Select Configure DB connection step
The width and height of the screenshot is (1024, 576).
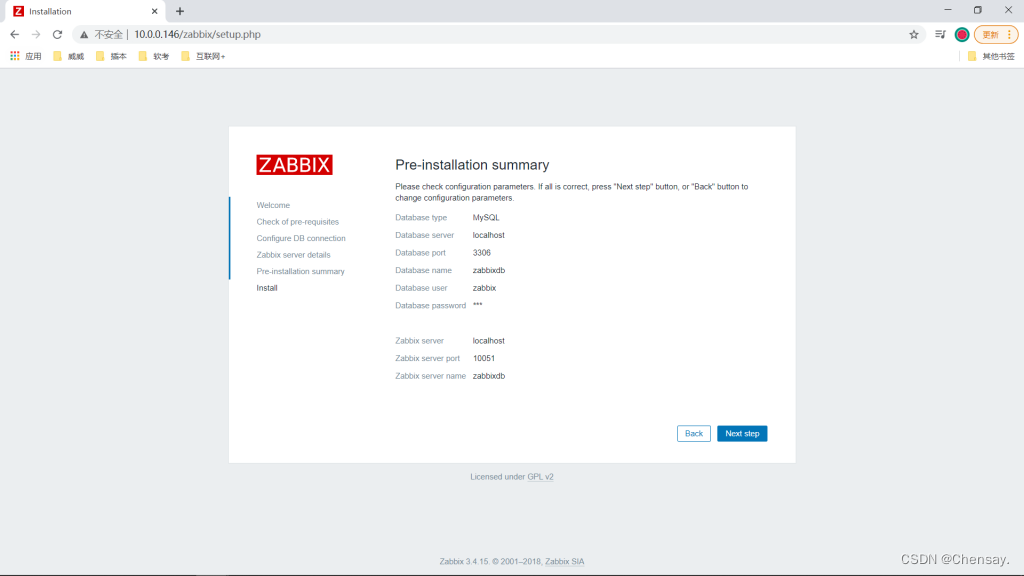(301, 238)
